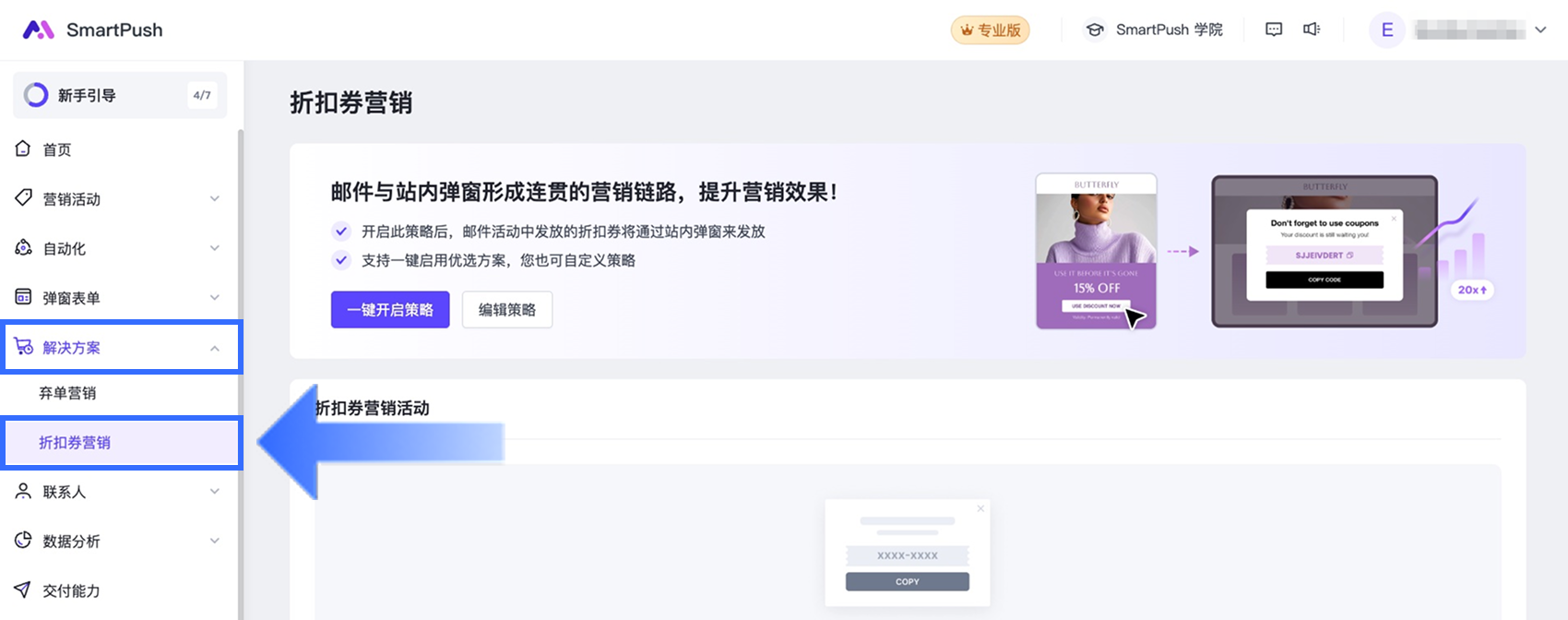Click the 数据分析 pie chart icon
1568x620 pixels.
pos(23,541)
